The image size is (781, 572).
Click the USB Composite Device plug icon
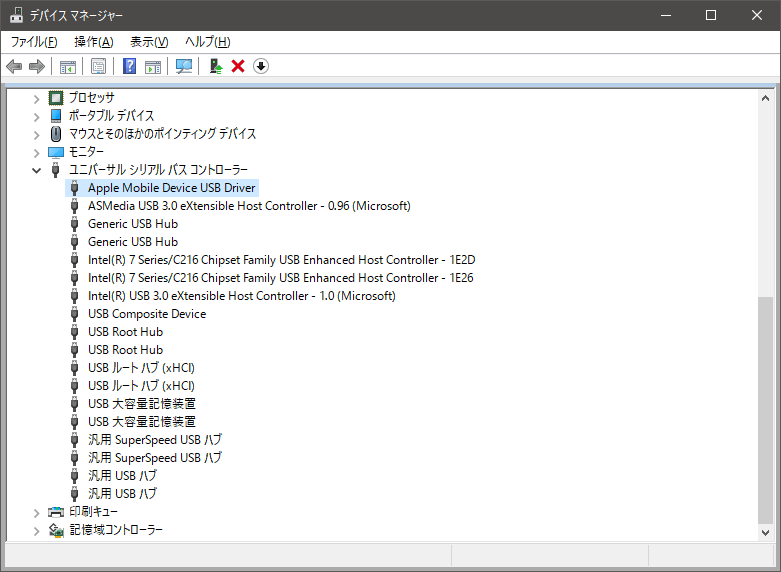75,314
